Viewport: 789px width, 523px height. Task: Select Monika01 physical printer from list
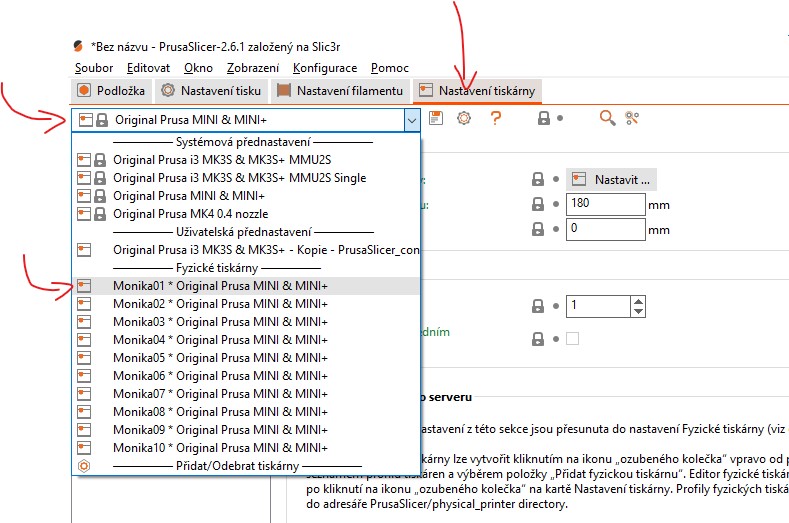(220, 286)
